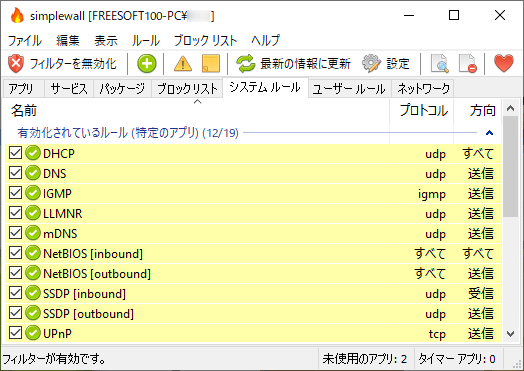Click green status icon of mDNS row
The height and width of the screenshot is (371, 524).
tap(33, 233)
